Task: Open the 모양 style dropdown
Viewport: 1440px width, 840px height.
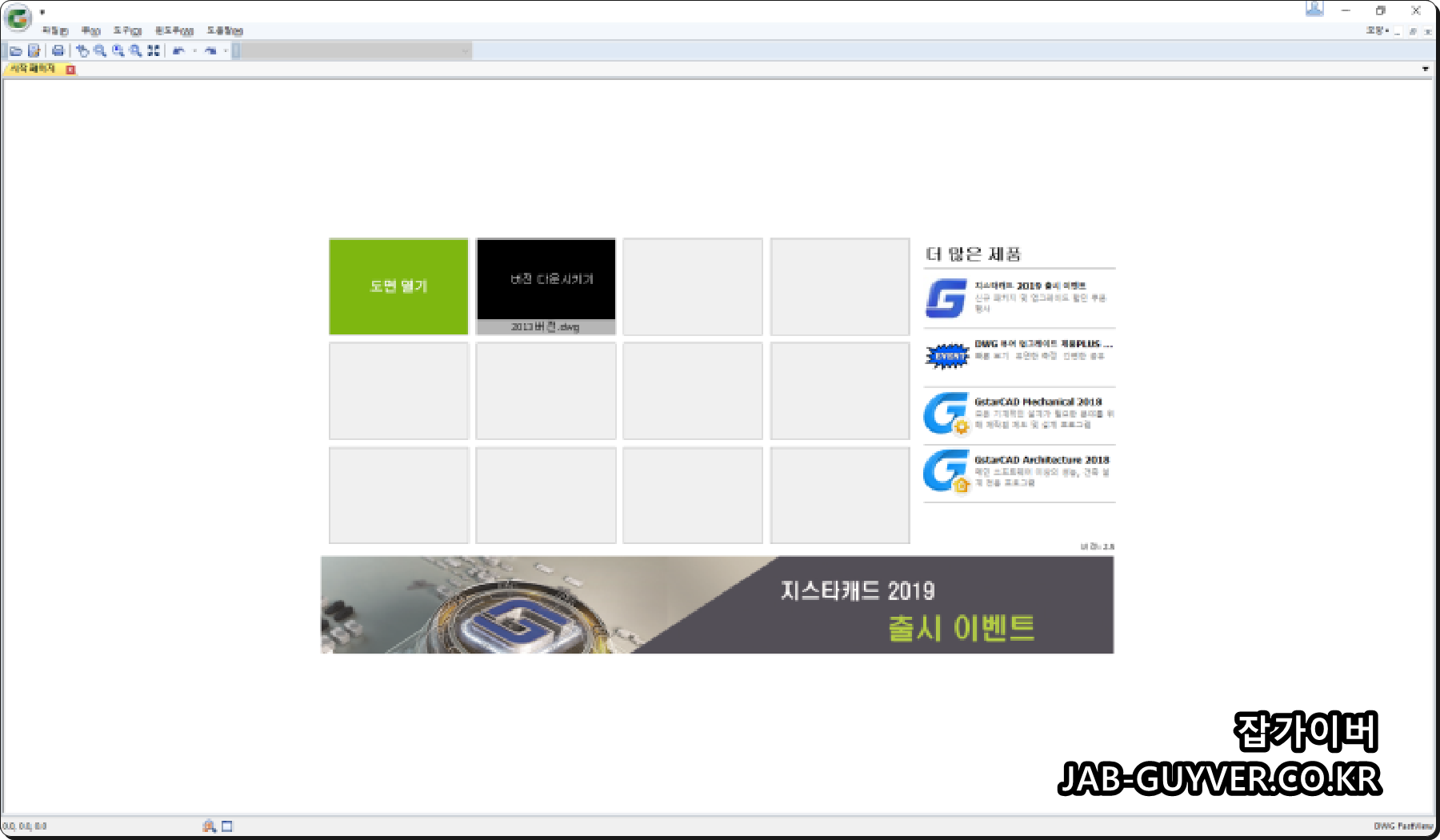Action: coord(1378,30)
